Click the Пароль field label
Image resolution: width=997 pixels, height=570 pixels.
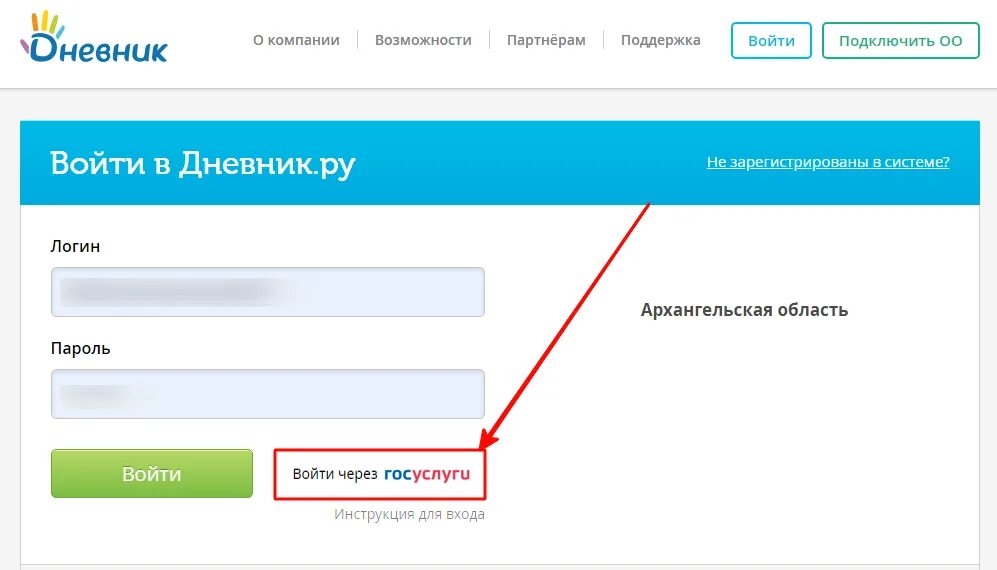point(81,349)
